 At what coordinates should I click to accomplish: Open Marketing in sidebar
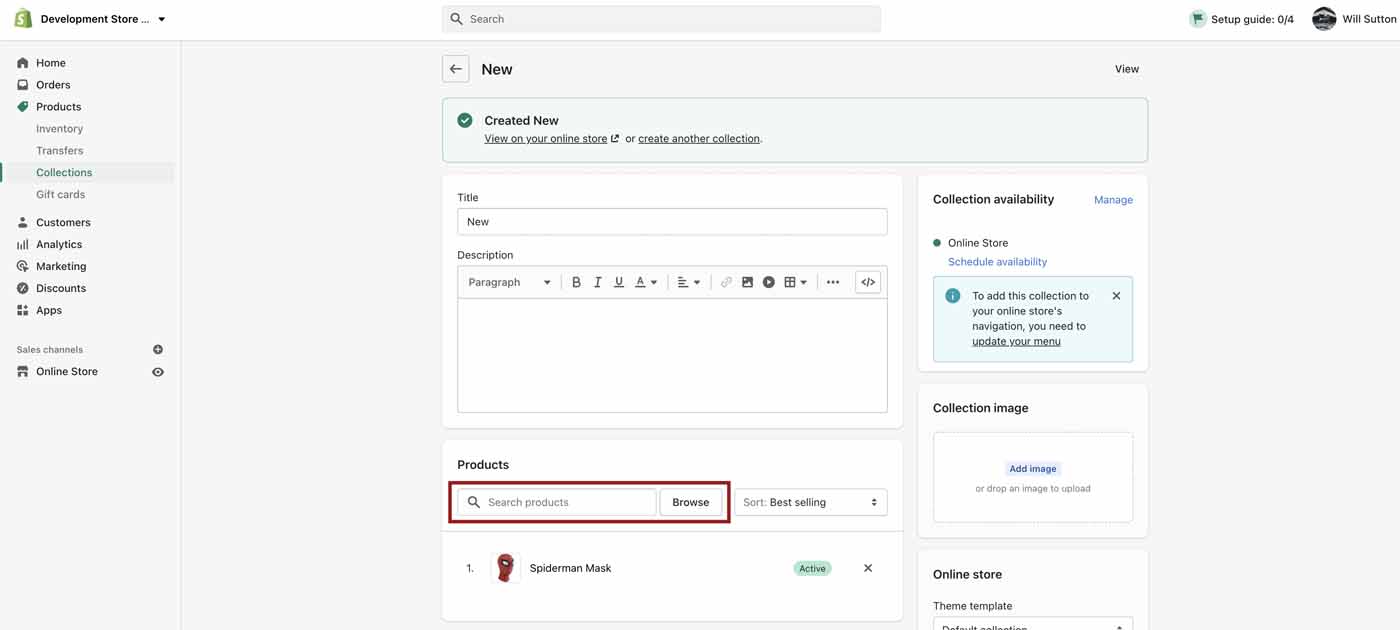coord(61,267)
